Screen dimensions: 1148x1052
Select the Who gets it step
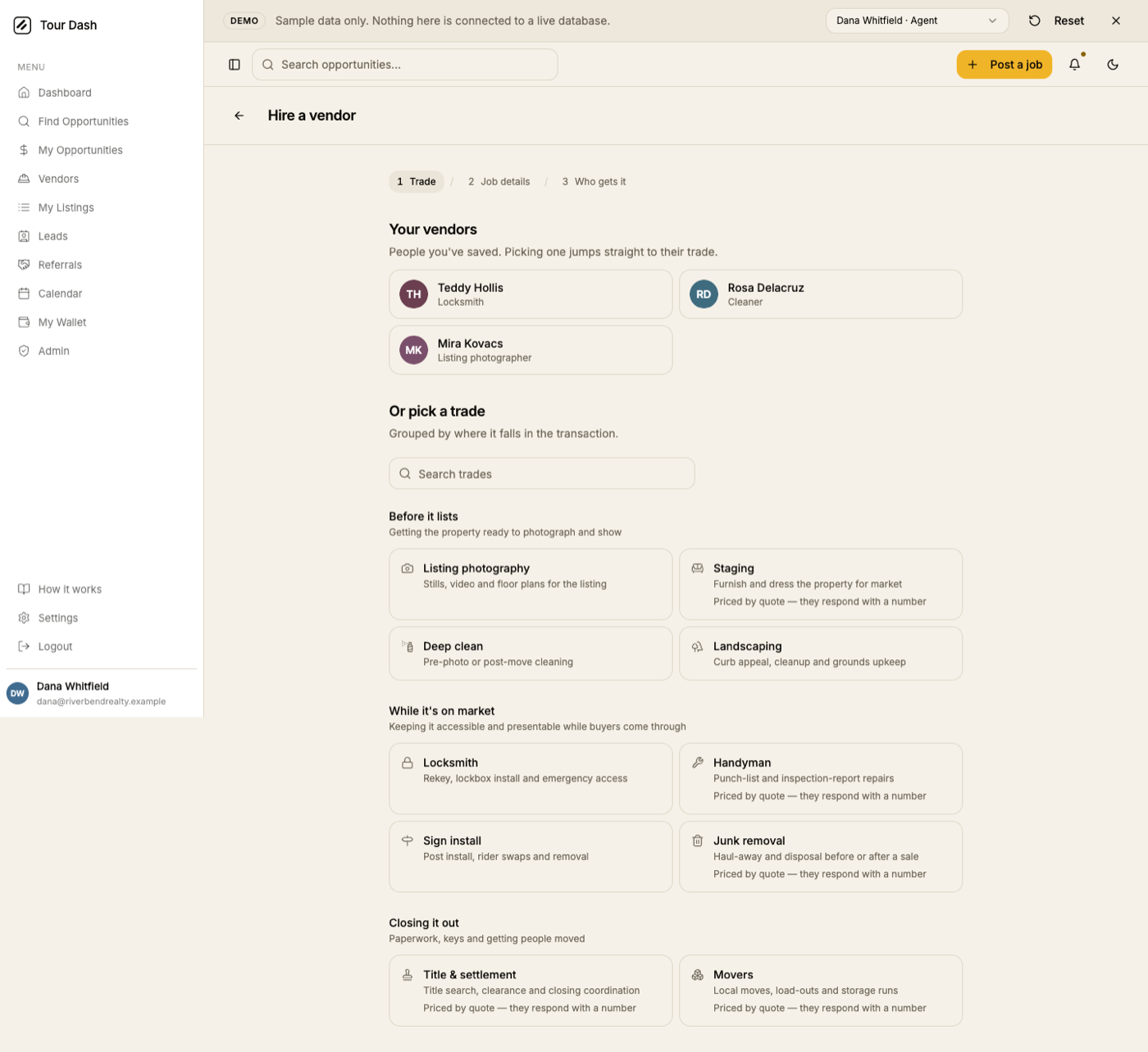[594, 182]
